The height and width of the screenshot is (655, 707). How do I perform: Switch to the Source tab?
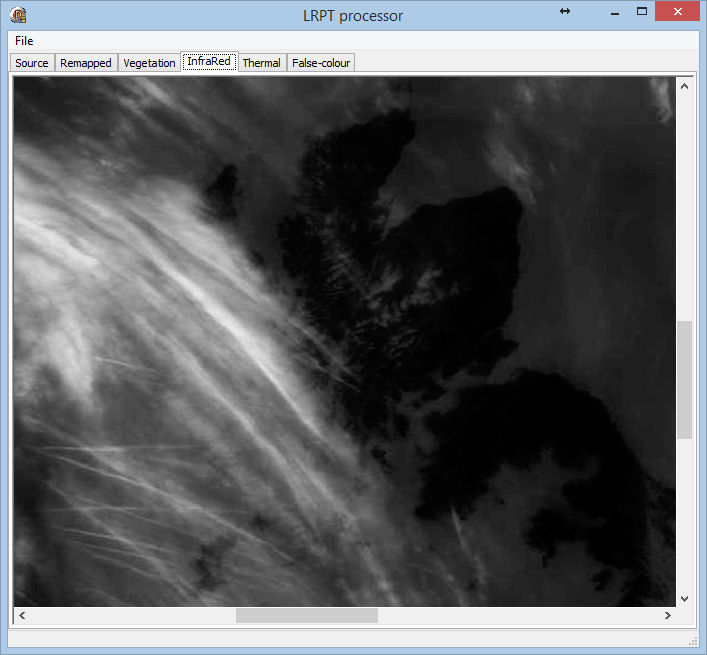32,63
